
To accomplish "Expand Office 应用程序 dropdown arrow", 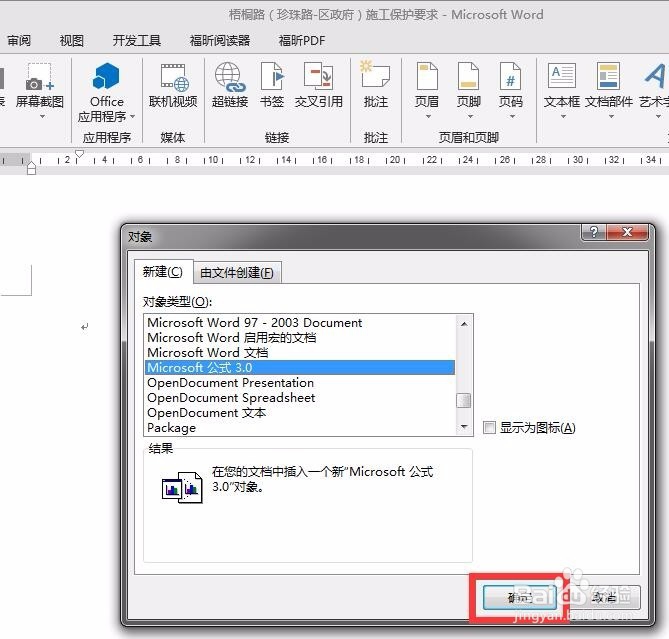I will [x=132, y=116].
